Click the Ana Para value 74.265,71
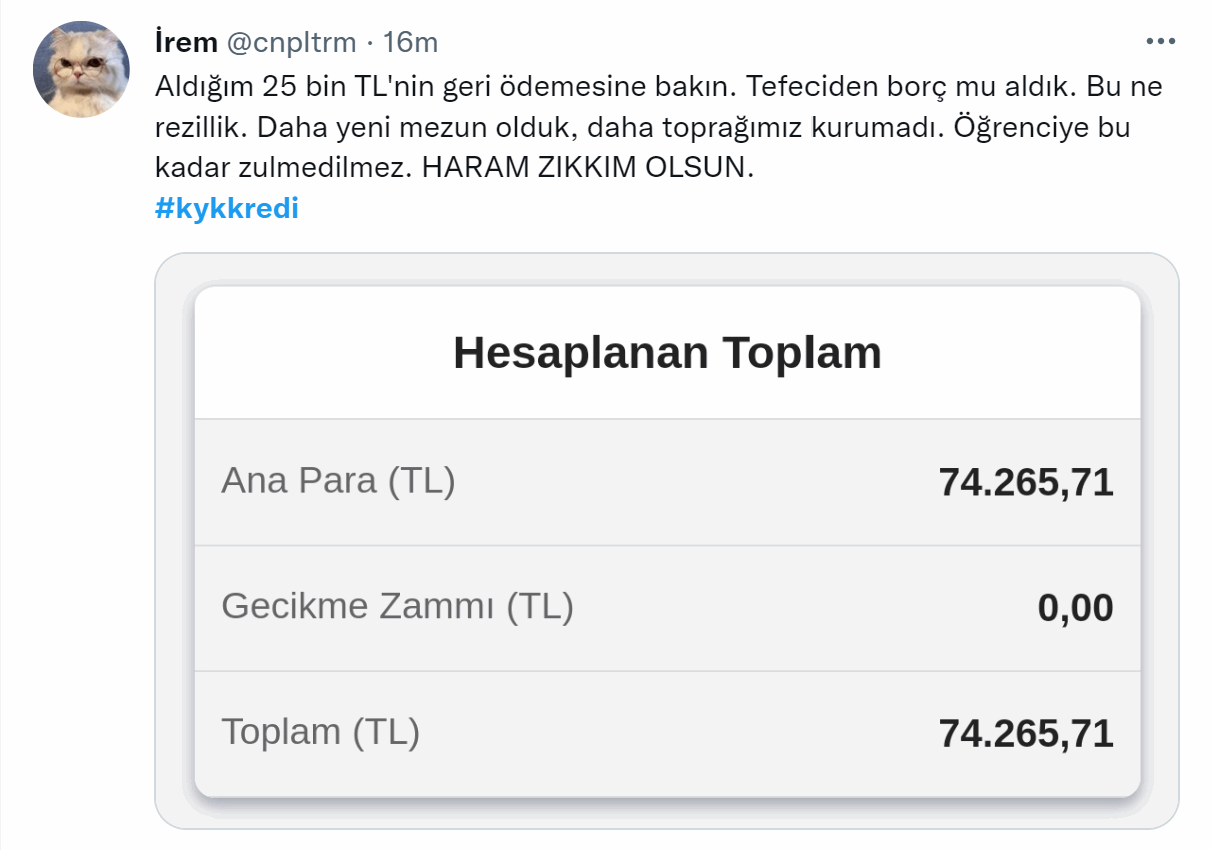This screenshot has width=1212, height=850. (1026, 483)
